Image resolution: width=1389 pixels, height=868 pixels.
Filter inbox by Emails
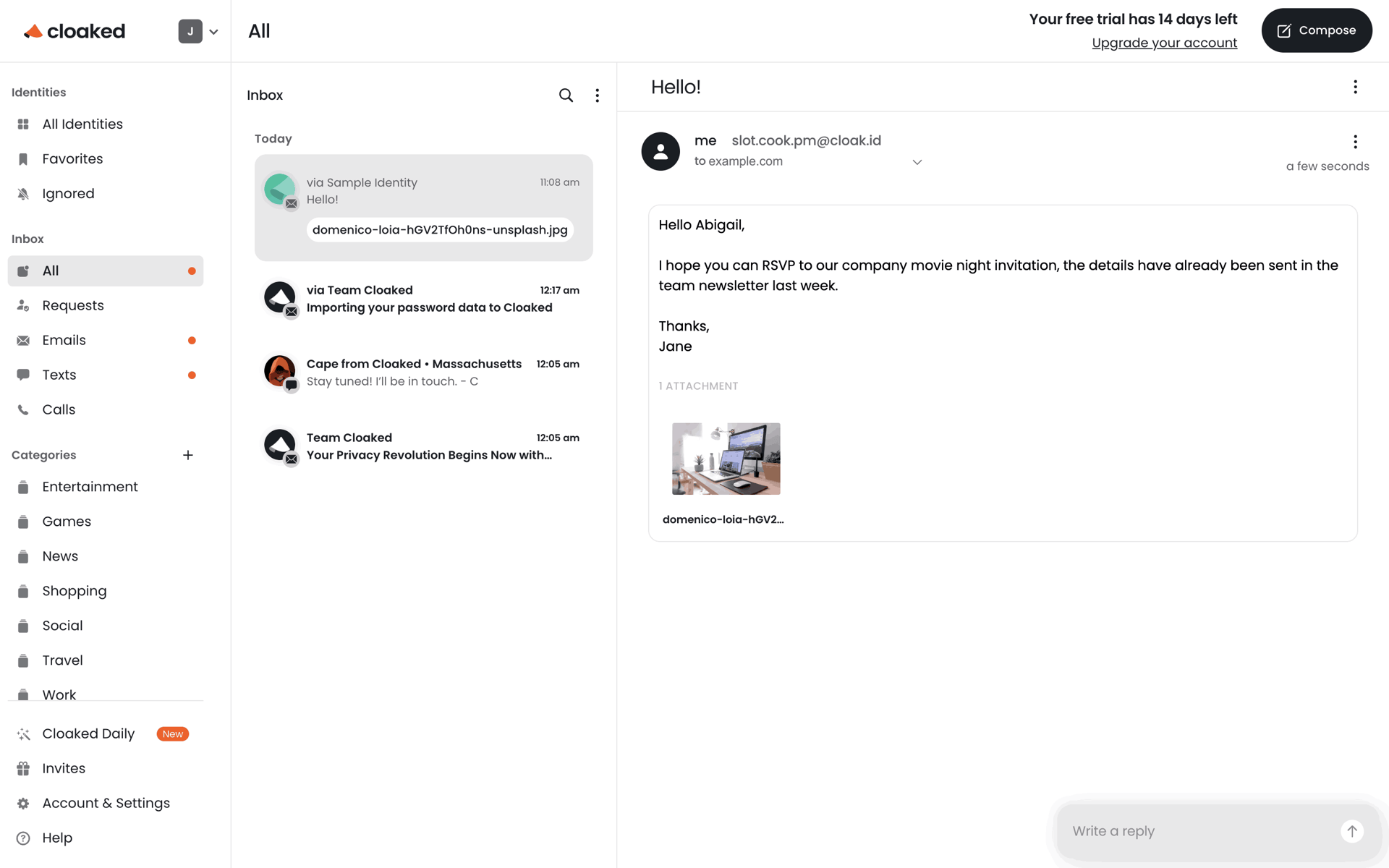point(106,341)
